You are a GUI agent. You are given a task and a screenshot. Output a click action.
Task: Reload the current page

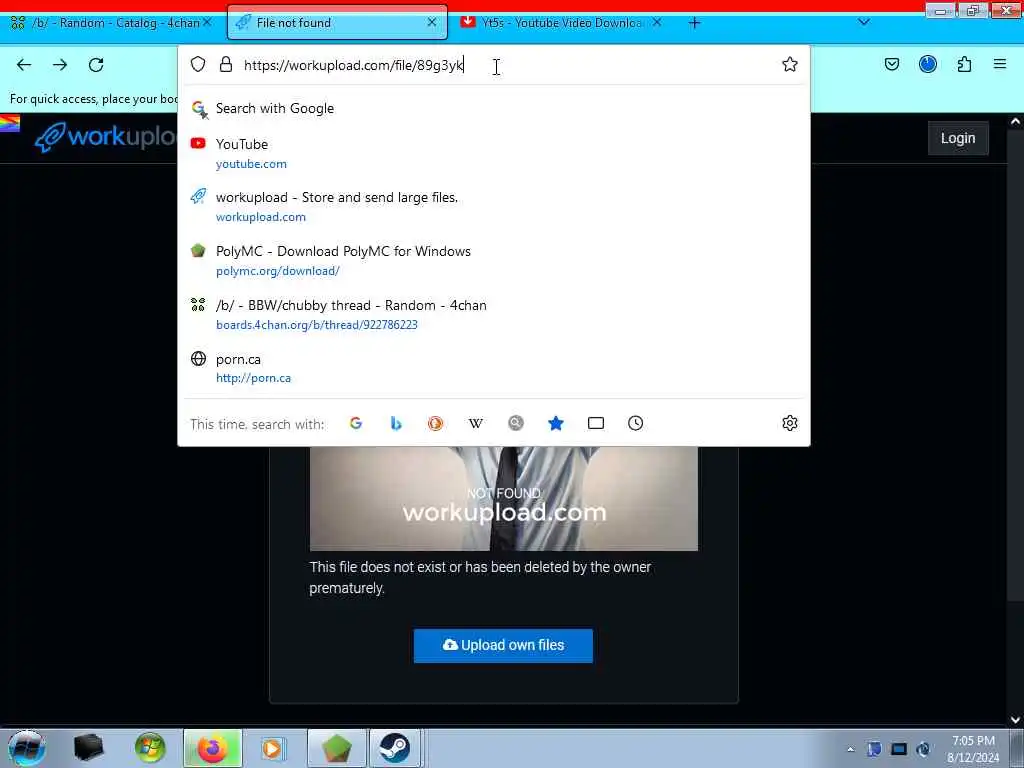96,65
